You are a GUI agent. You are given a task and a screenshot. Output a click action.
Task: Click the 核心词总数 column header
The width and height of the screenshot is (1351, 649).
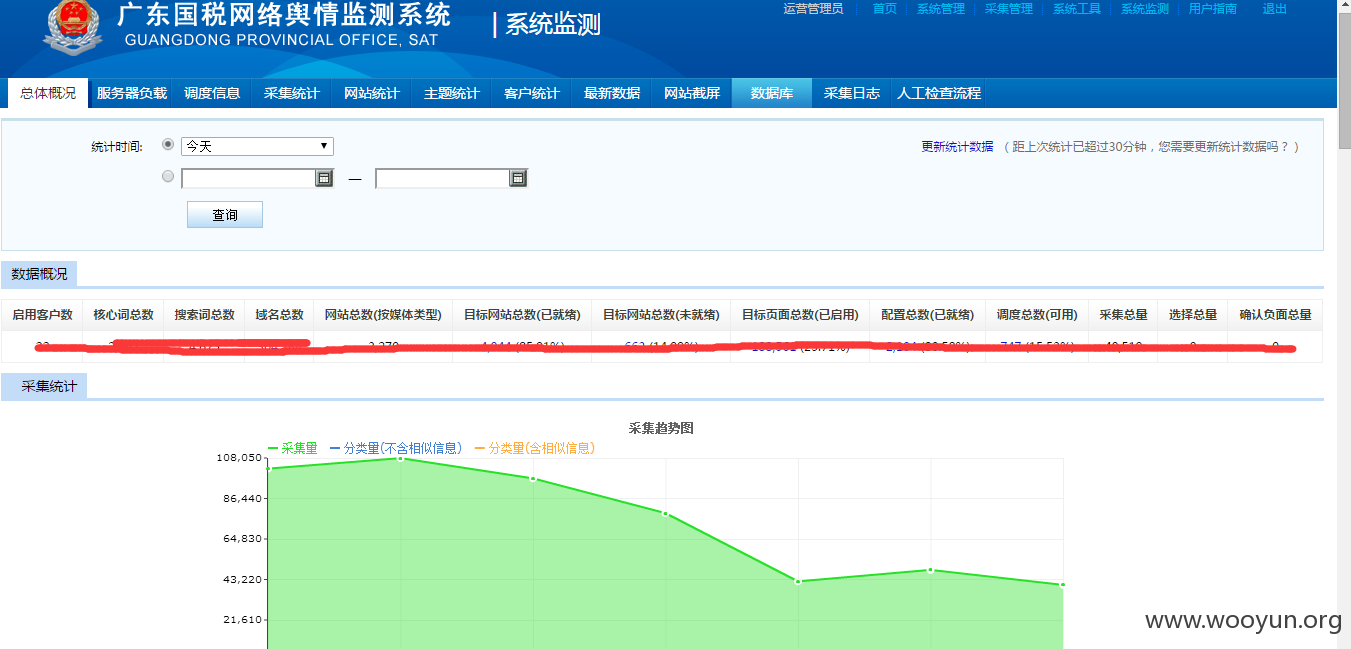(124, 315)
